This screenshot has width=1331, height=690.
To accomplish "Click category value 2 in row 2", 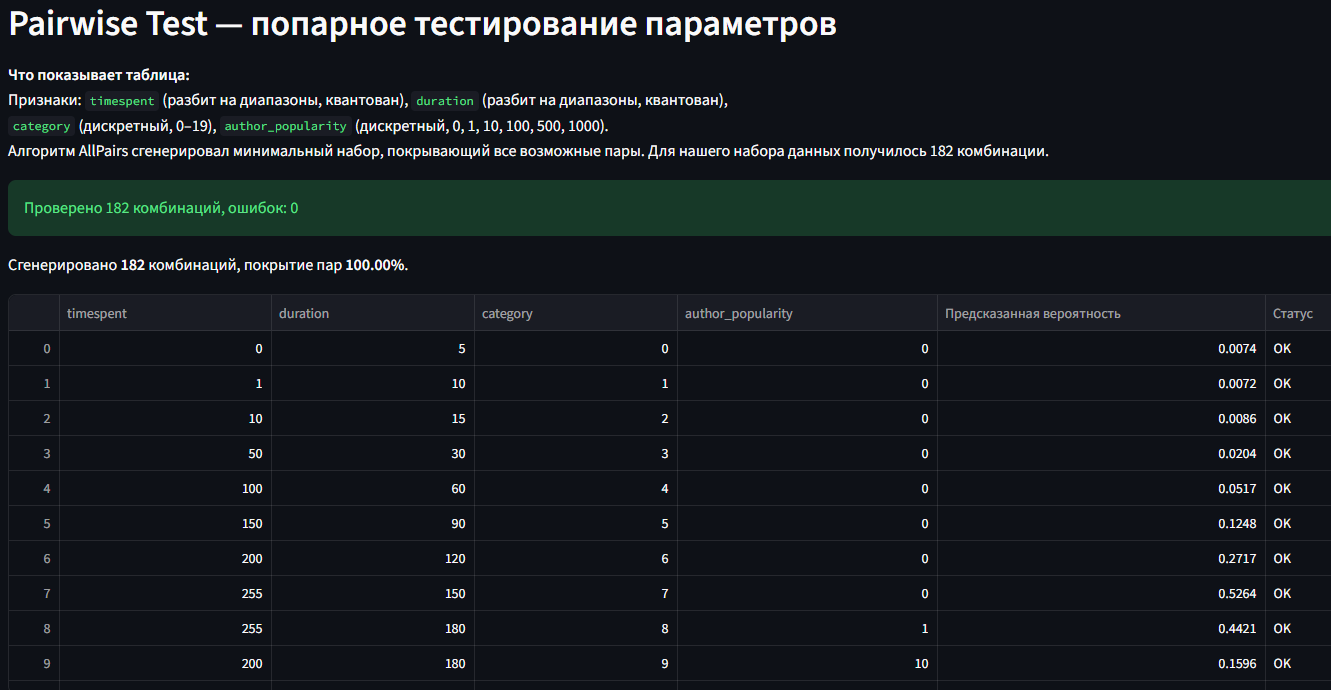I will 575,418.
